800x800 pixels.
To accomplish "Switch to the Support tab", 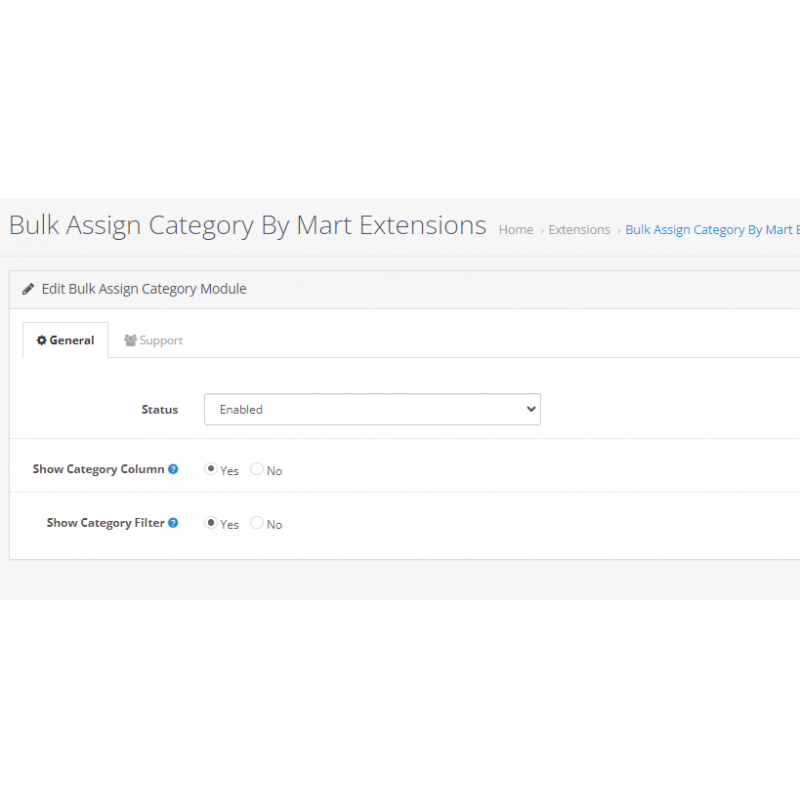I will pyautogui.click(x=153, y=340).
